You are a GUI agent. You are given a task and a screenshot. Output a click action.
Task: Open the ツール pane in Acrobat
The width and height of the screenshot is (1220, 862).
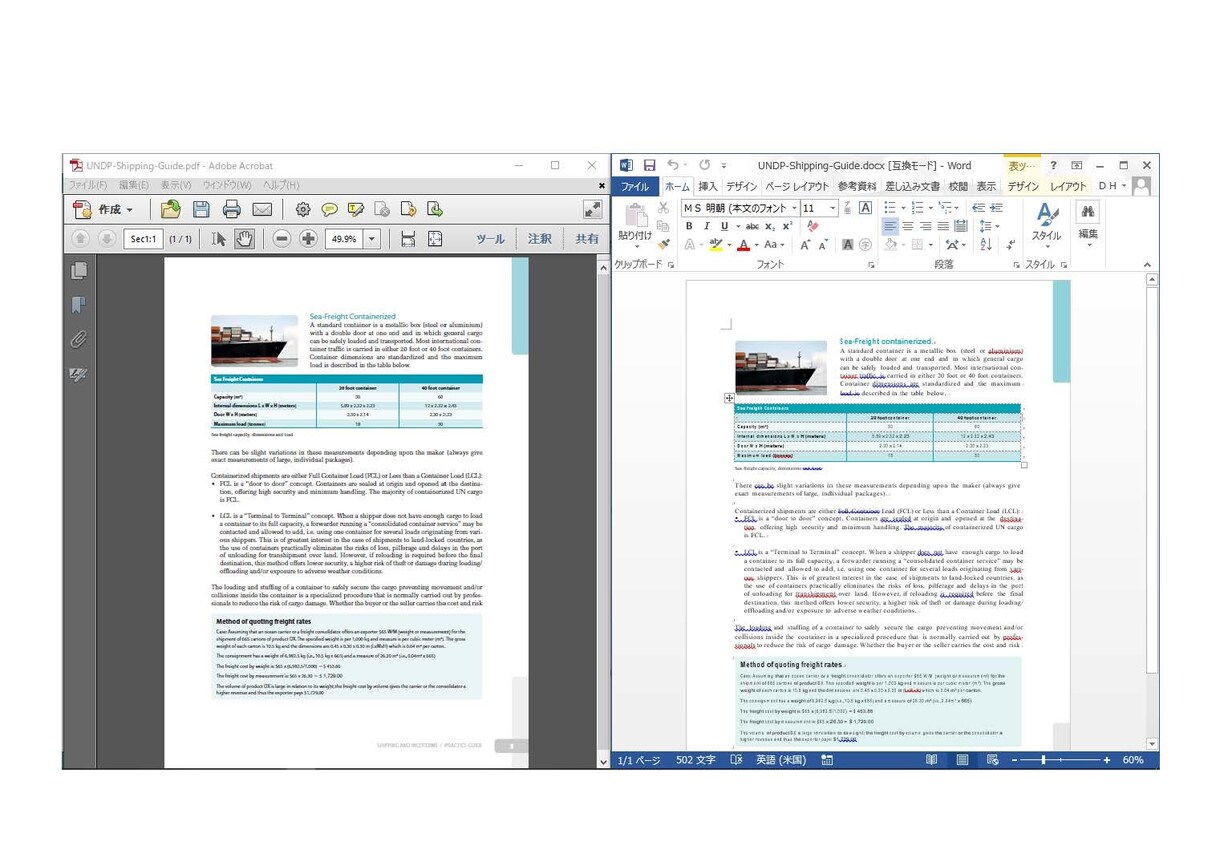pyautogui.click(x=490, y=239)
